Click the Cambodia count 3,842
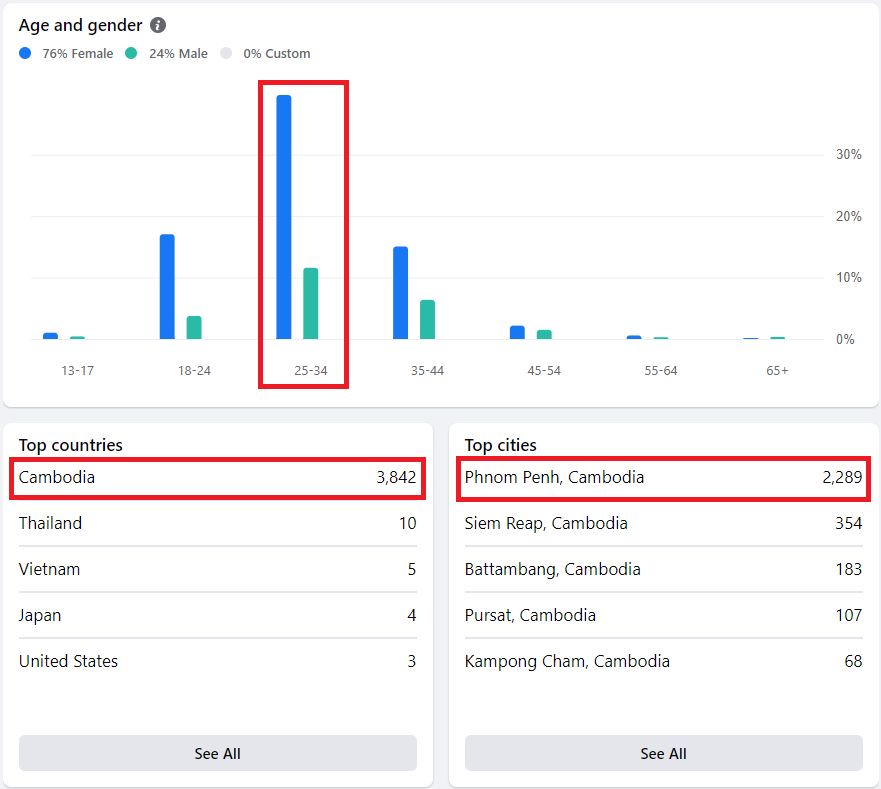This screenshot has width=881, height=789. pos(396,477)
